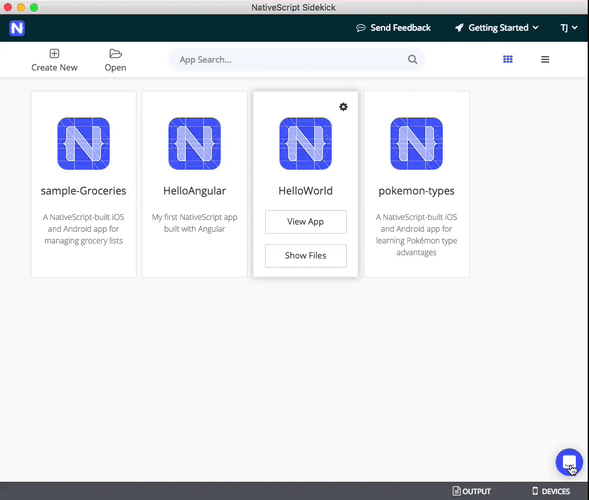Click View App on HelloWorld card

tap(306, 222)
